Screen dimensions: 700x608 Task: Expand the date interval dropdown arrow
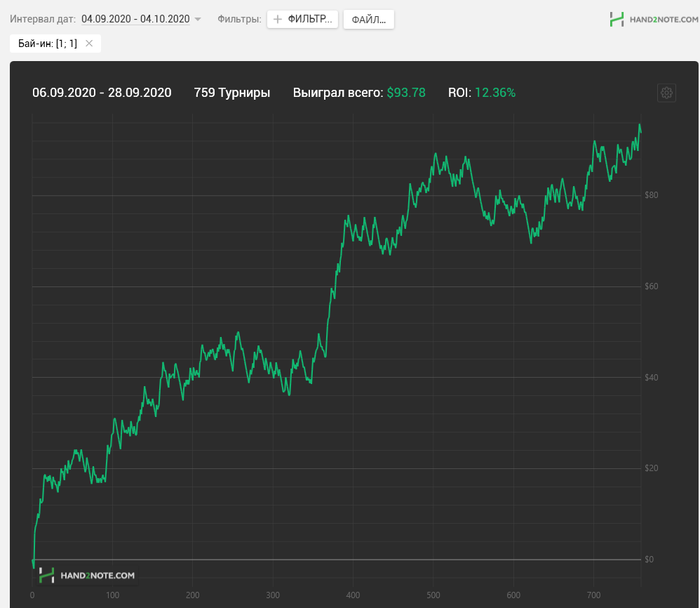pyautogui.click(x=198, y=19)
